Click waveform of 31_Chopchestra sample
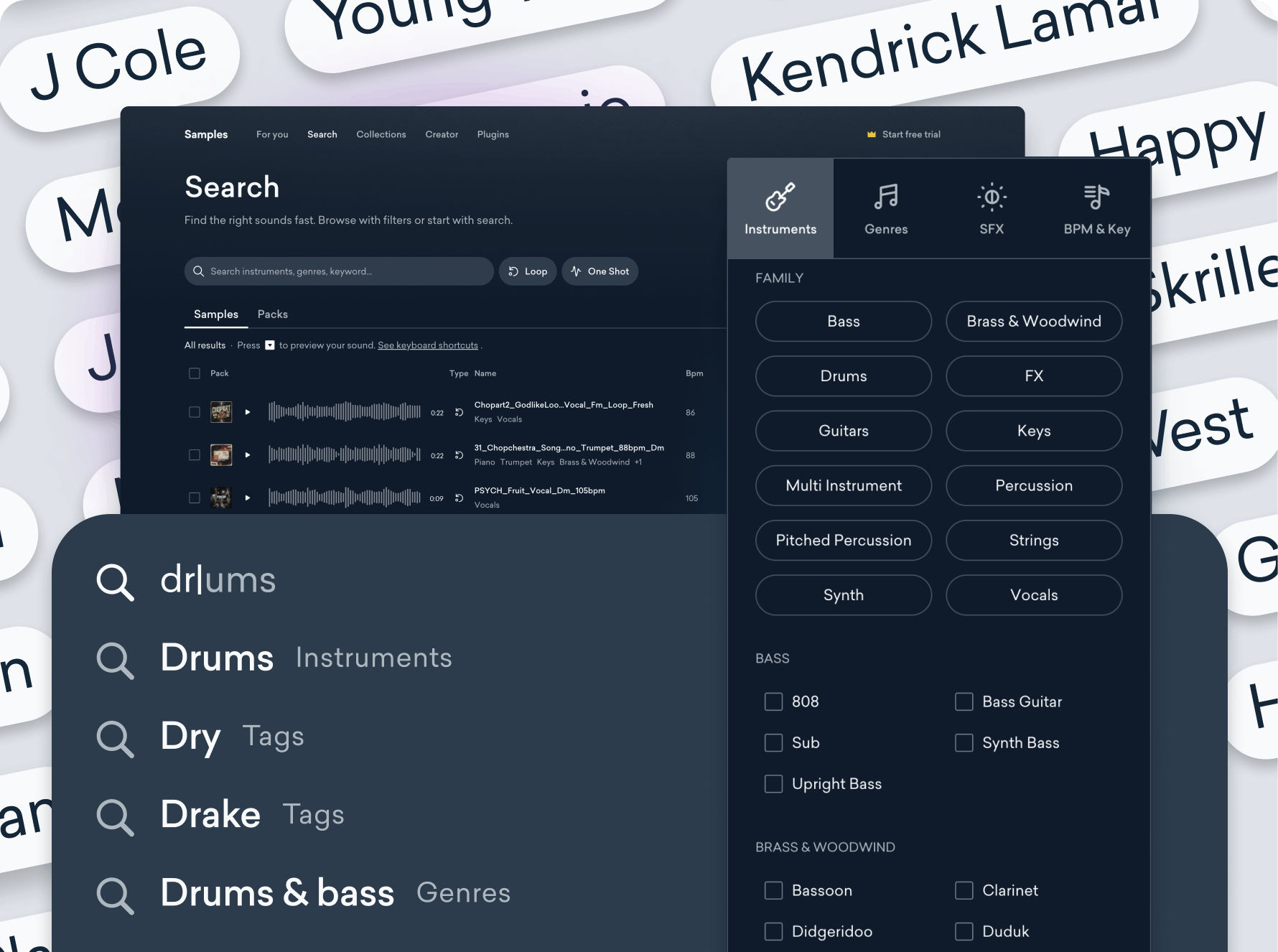The width and height of the screenshot is (1278, 952). 345,455
